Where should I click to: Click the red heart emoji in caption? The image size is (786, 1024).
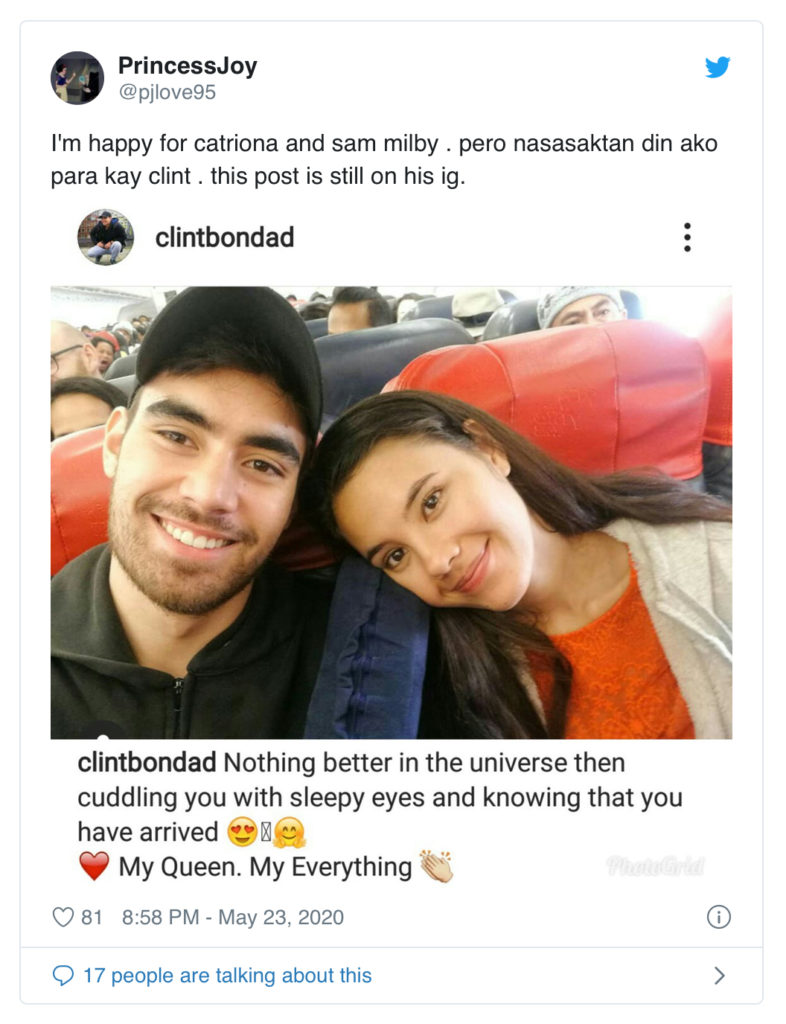pyautogui.click(x=94, y=867)
